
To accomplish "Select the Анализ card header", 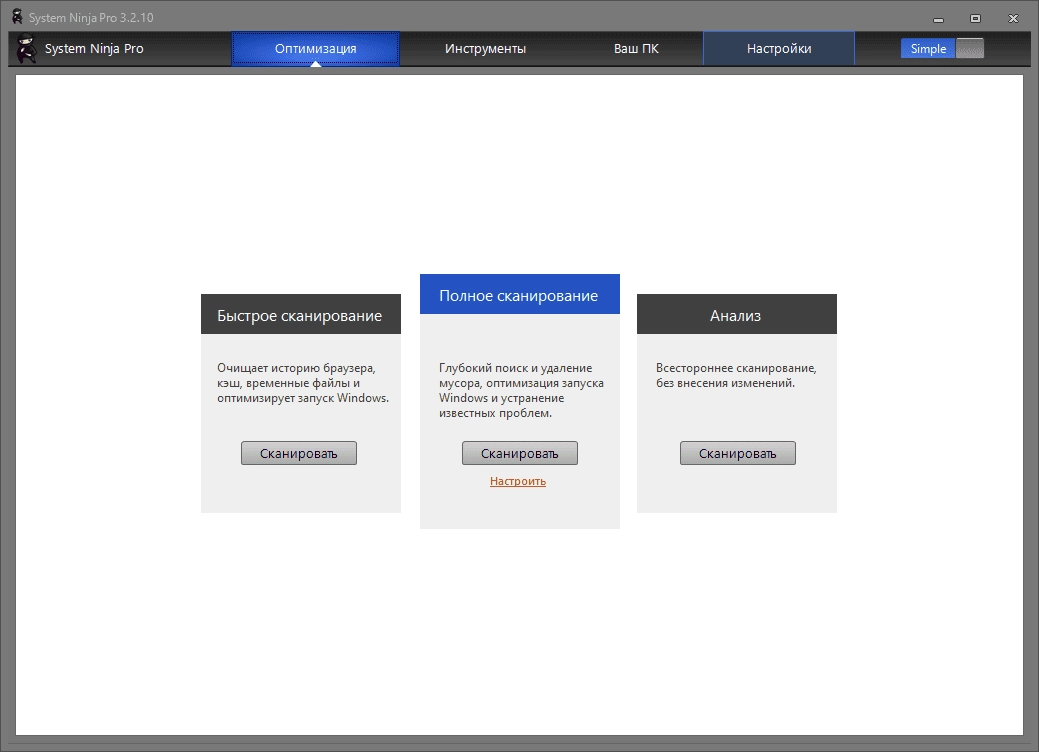I will coord(737,314).
